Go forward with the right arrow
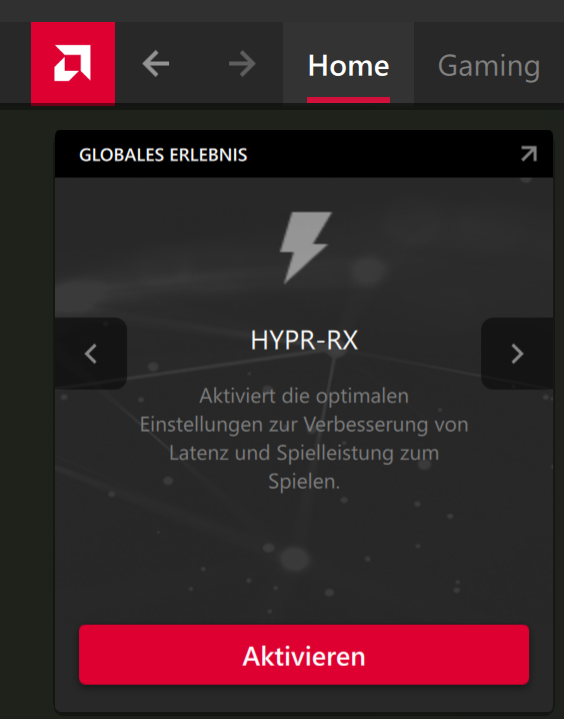 tap(242, 63)
